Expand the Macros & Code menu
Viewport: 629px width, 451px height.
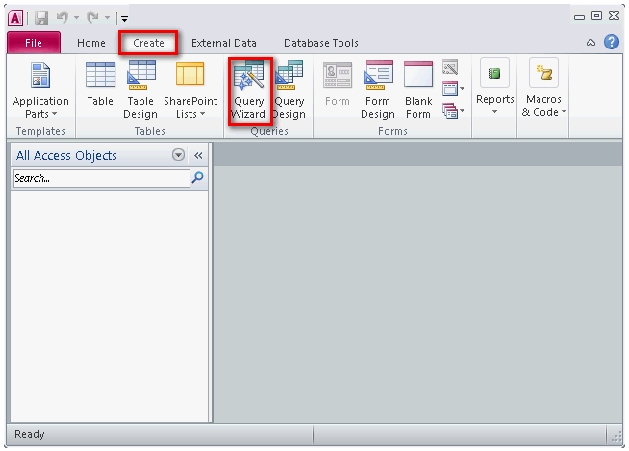point(544,87)
